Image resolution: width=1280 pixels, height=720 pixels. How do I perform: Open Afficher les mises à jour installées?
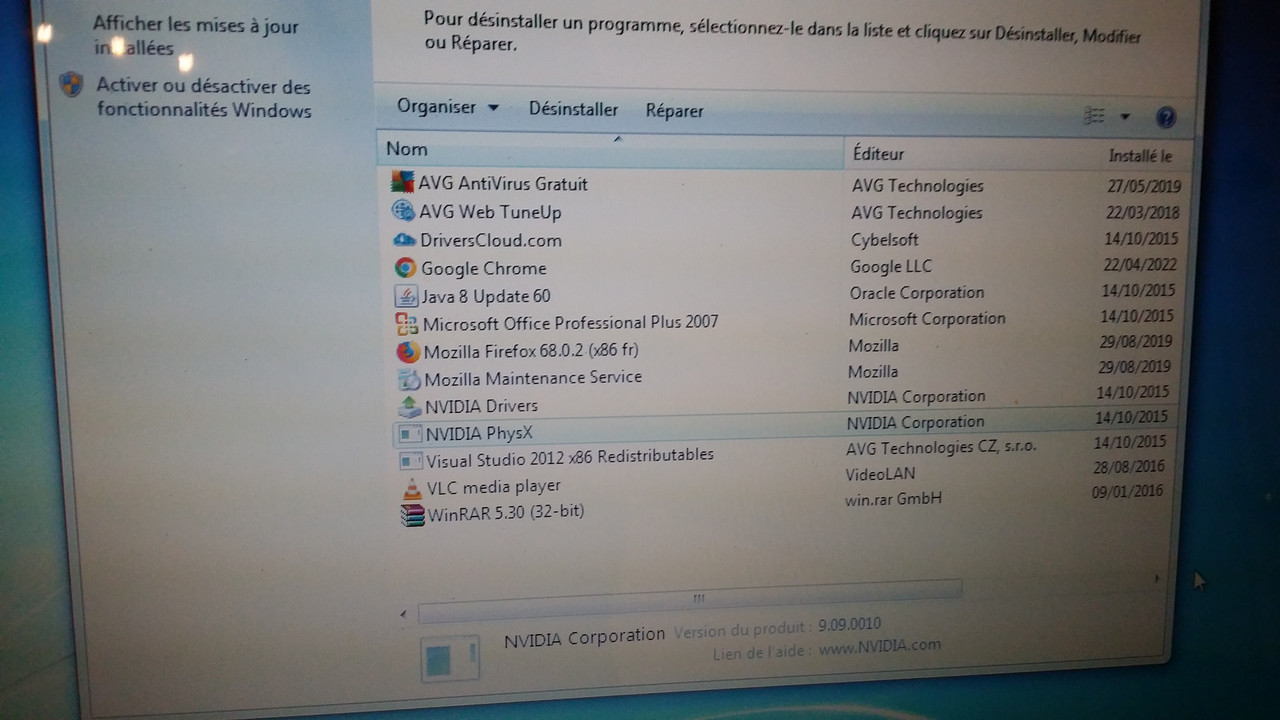click(196, 36)
